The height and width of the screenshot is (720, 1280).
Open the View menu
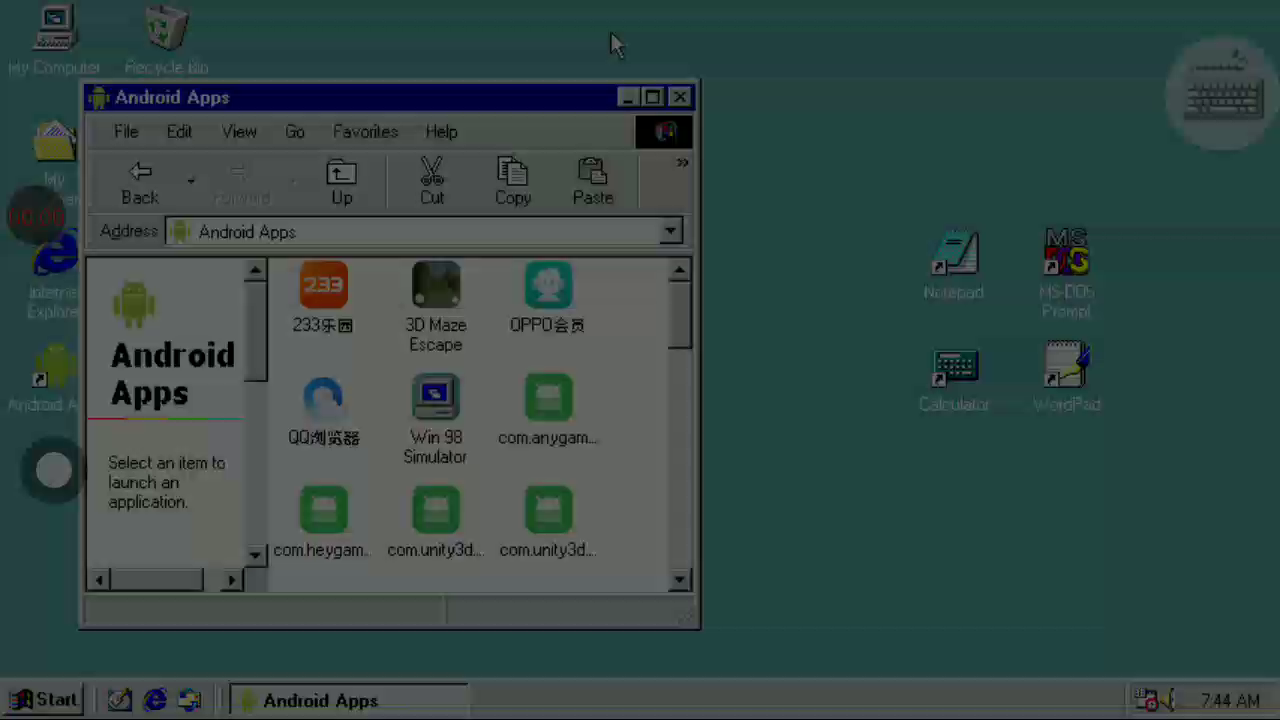pos(239,132)
